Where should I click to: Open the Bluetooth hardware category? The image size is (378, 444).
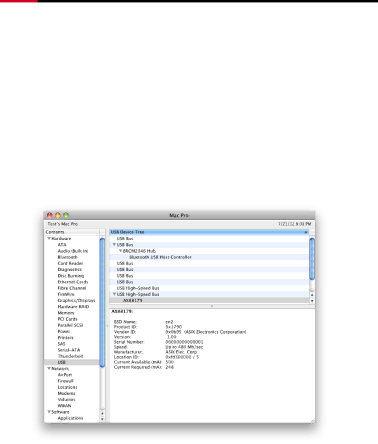pyautogui.click(x=68, y=257)
